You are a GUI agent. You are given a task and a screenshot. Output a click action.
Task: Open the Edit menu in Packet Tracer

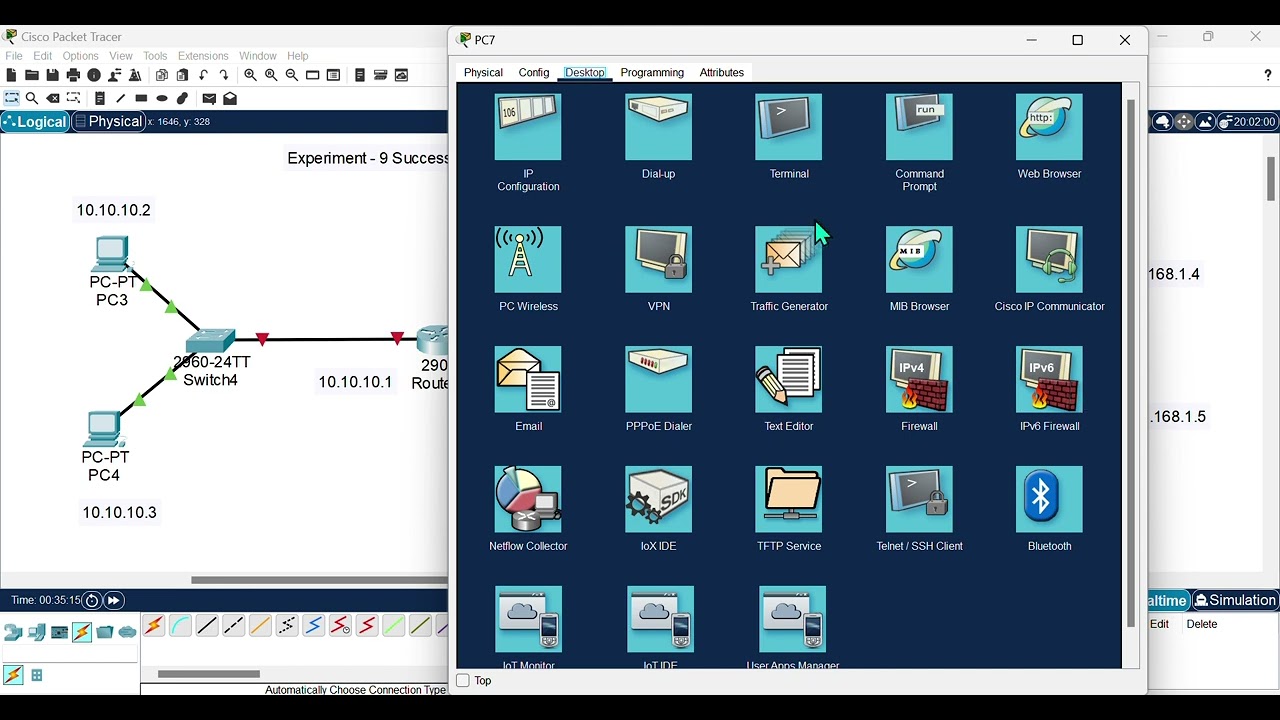(x=43, y=56)
